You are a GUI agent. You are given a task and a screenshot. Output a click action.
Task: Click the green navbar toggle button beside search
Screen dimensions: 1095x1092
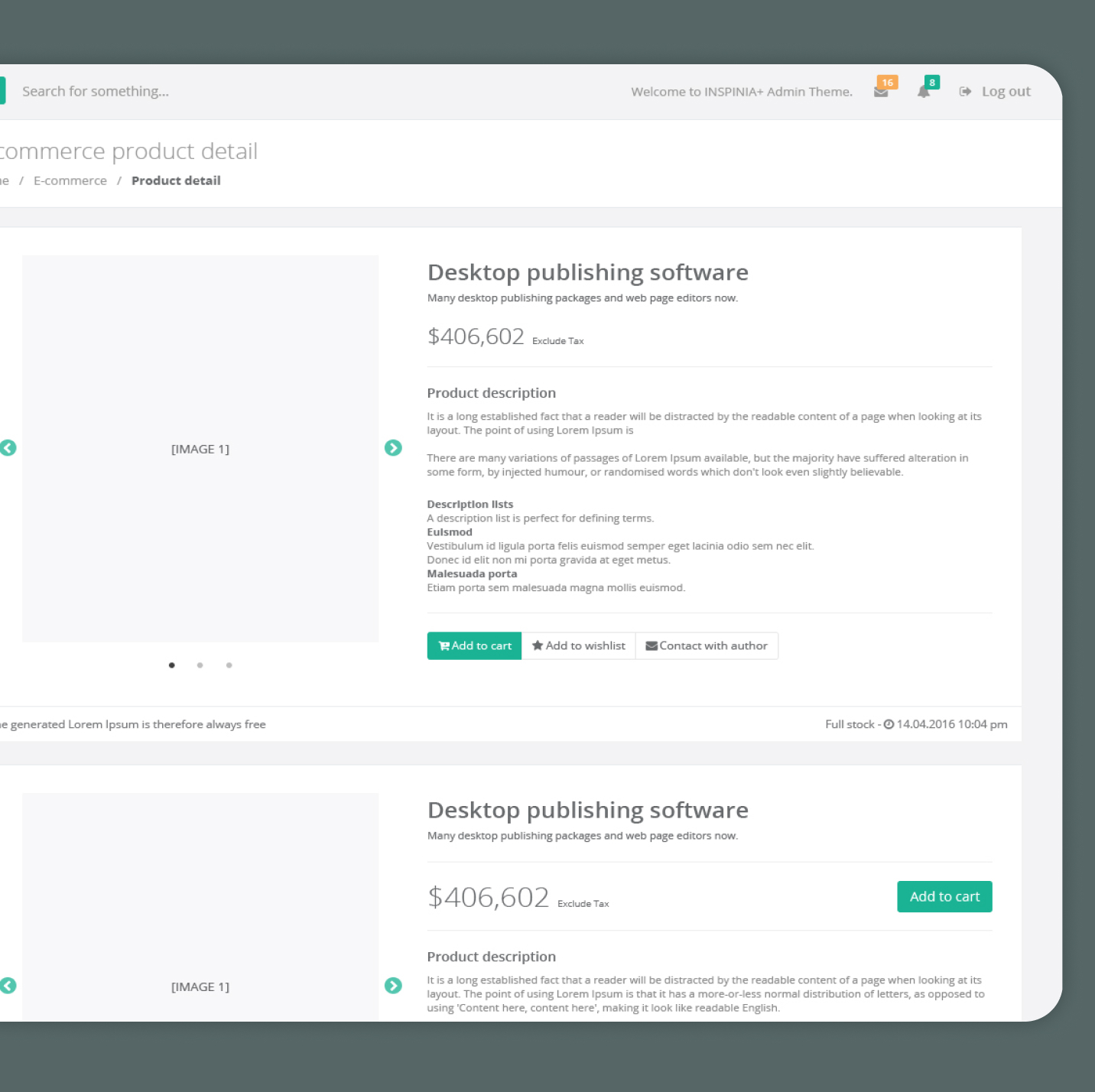(2, 90)
